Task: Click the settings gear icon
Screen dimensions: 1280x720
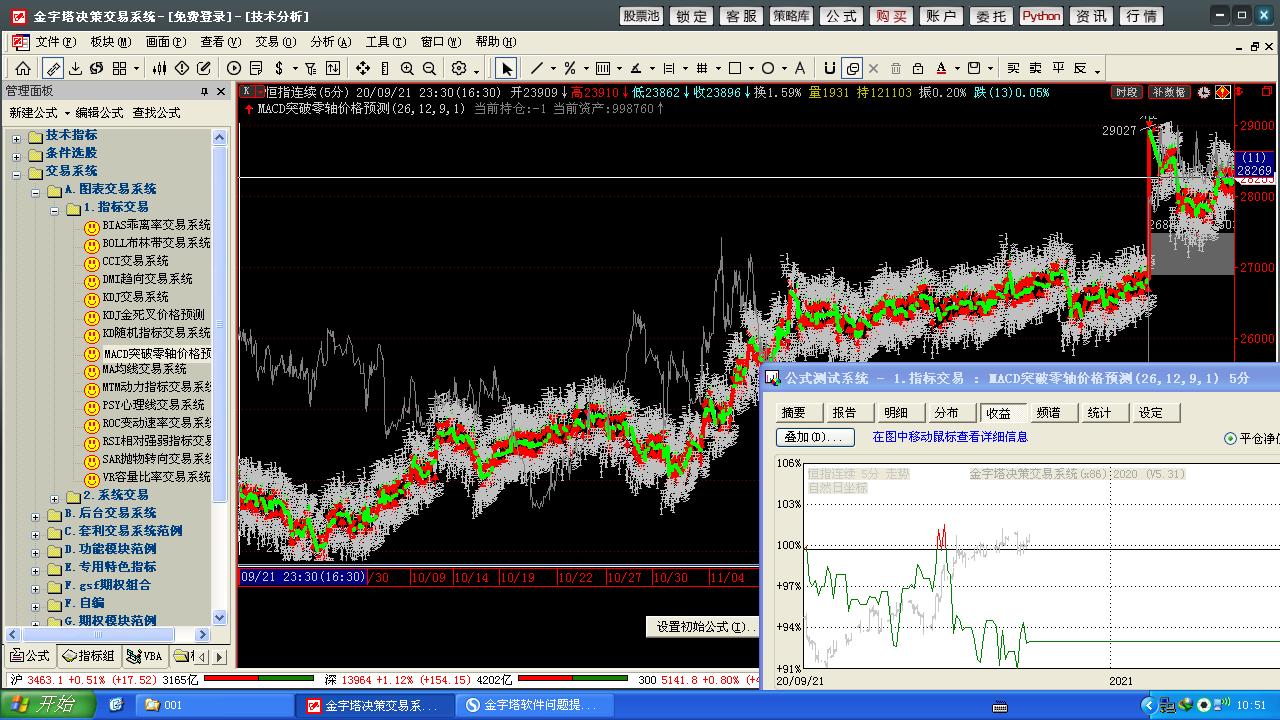Action: tap(459, 68)
